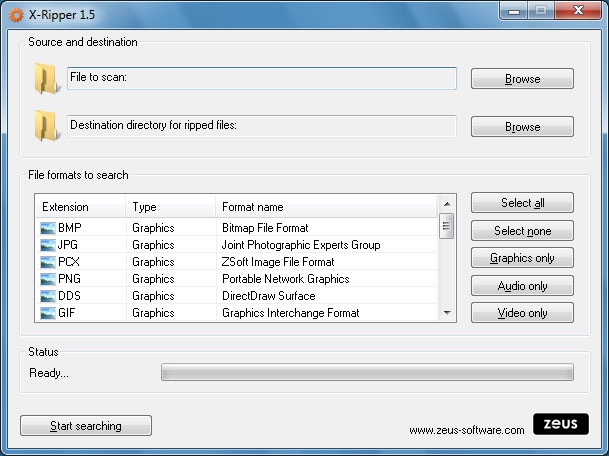Image resolution: width=609 pixels, height=456 pixels.
Task: Click 'DirectDraw Surface' text
Action: point(268,296)
